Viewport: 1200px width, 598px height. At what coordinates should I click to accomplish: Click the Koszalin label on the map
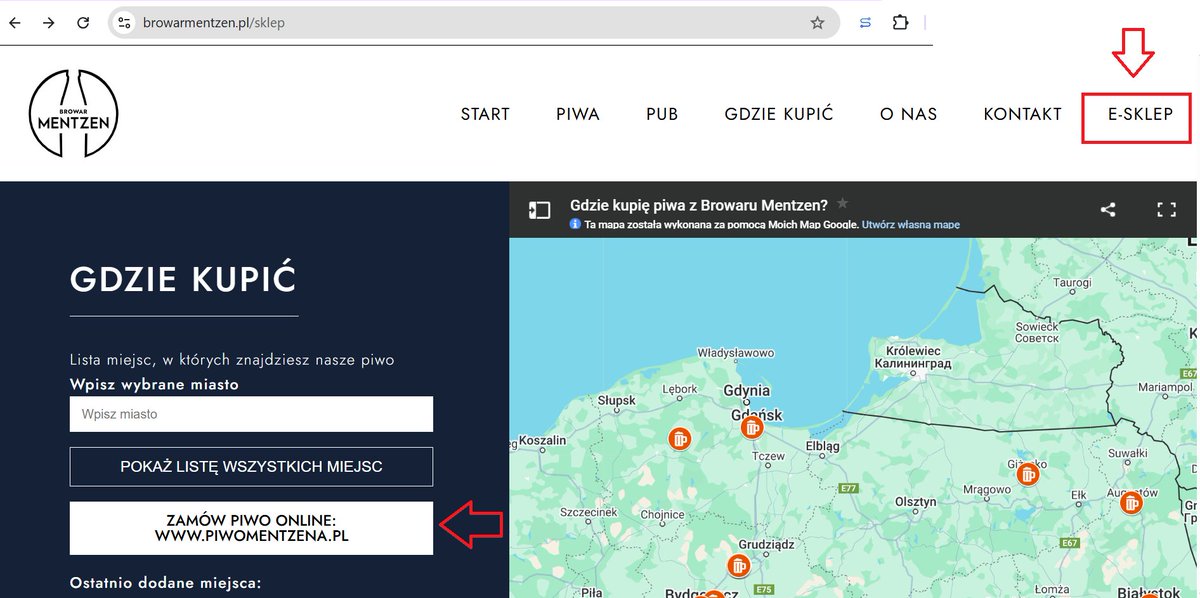point(543,440)
